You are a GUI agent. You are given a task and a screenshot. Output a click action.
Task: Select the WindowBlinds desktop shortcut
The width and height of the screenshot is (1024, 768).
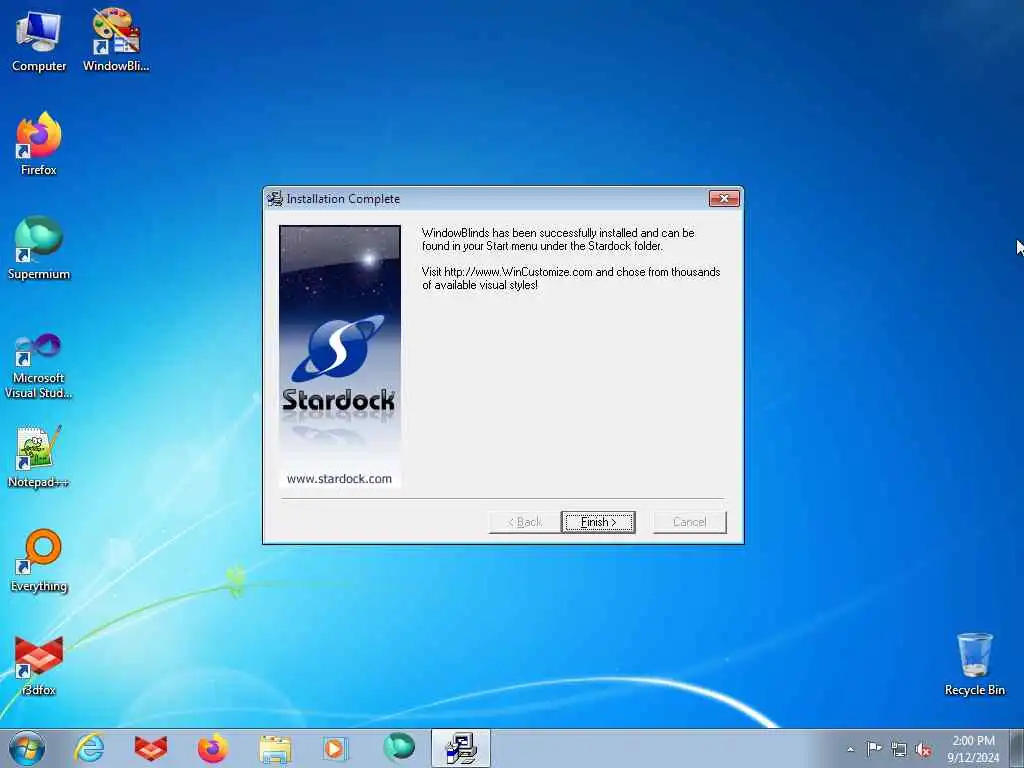pyautogui.click(x=116, y=40)
